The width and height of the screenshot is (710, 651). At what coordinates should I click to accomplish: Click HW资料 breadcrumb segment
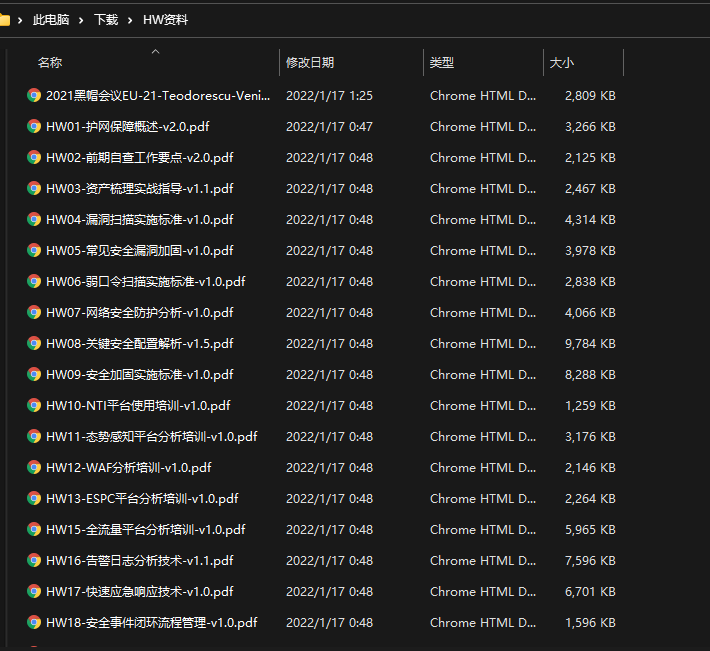(165, 20)
